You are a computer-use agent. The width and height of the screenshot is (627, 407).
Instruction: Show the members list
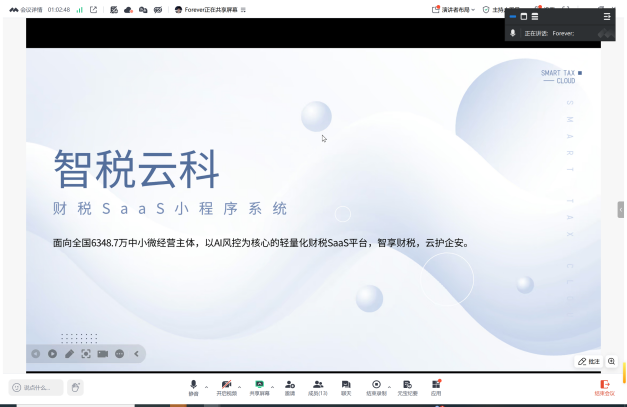pos(318,387)
